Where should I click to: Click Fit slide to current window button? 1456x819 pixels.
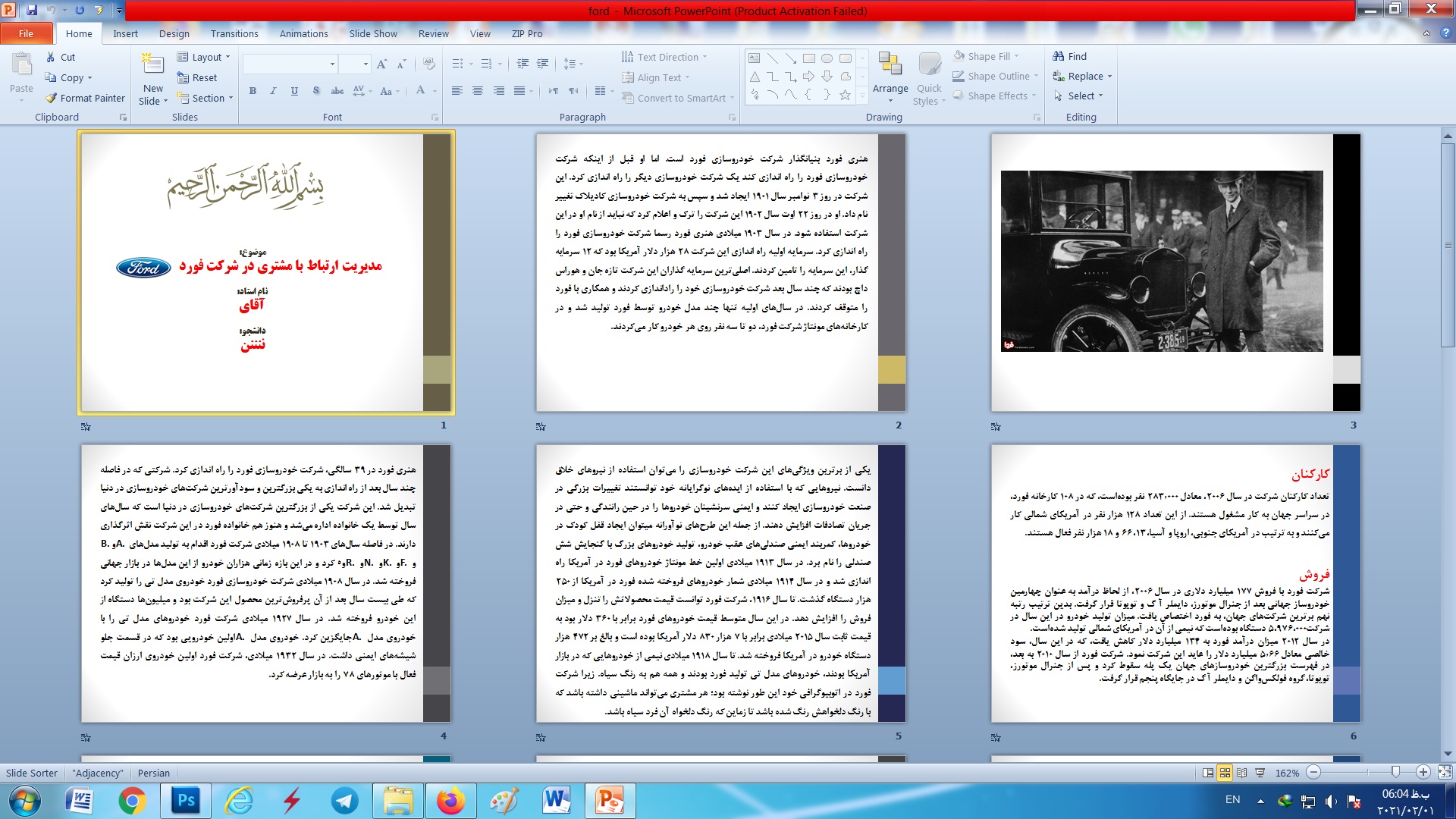click(1445, 772)
